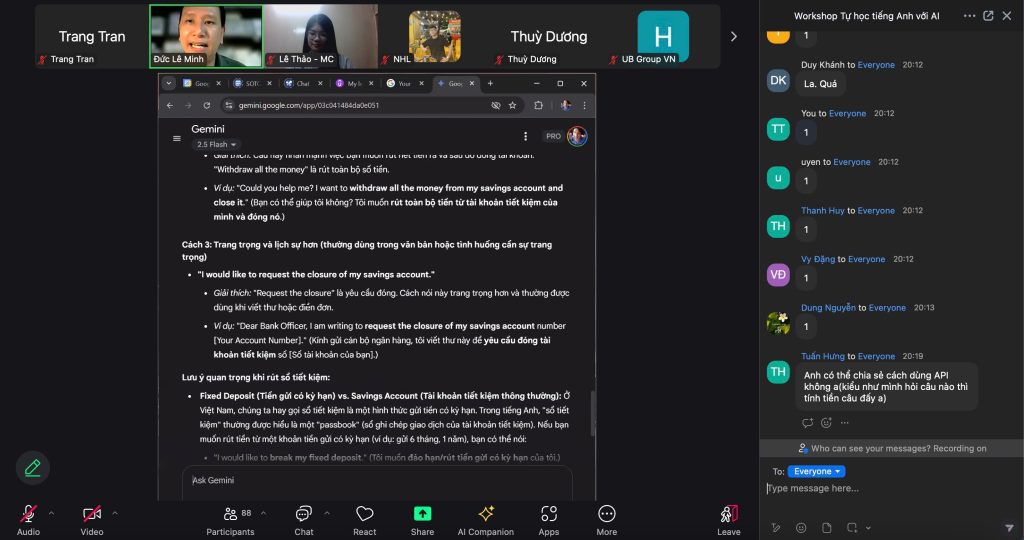Click the chat message input field

891,488
